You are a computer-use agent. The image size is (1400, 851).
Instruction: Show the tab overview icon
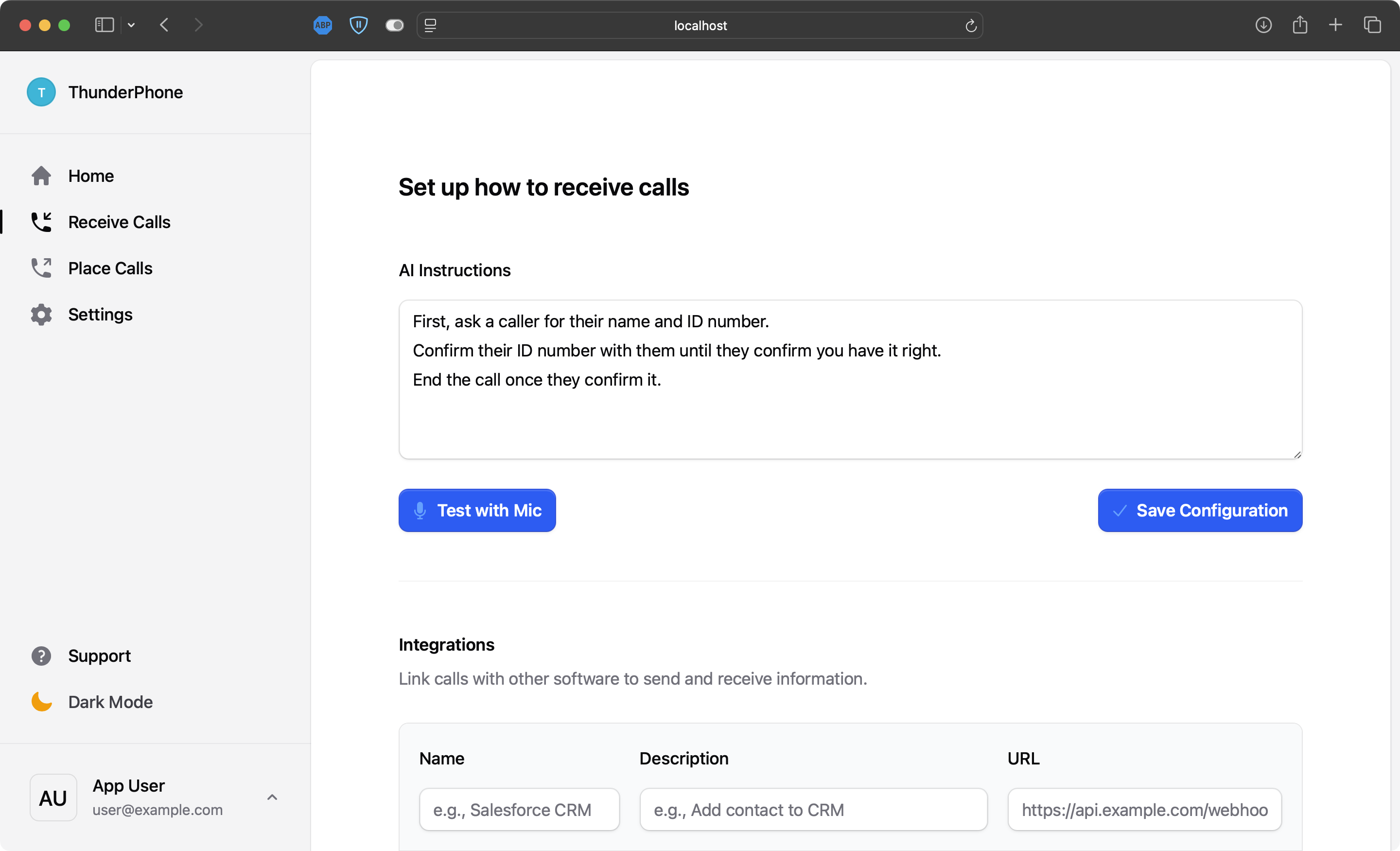[1372, 25]
